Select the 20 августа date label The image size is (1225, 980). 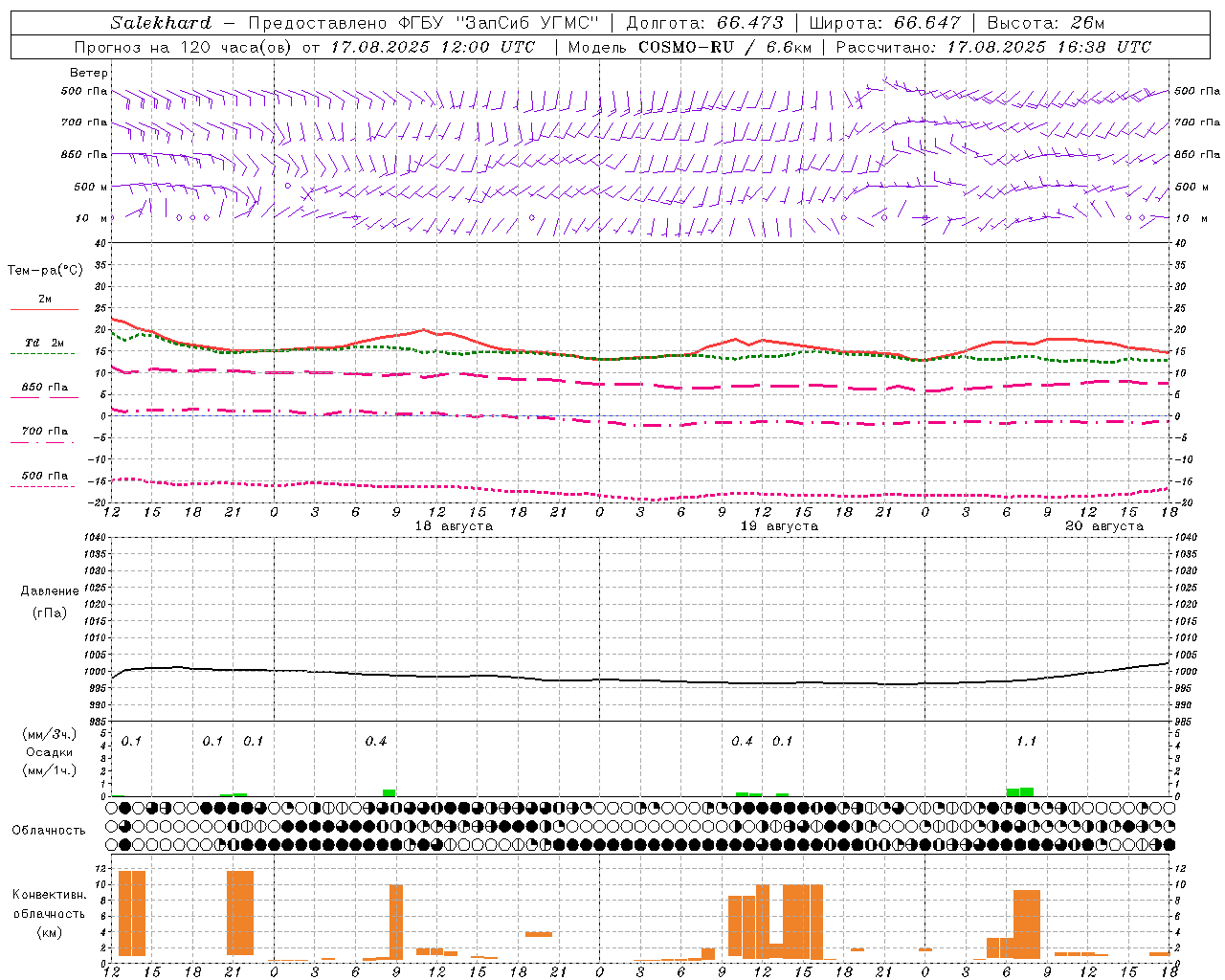(x=1104, y=526)
